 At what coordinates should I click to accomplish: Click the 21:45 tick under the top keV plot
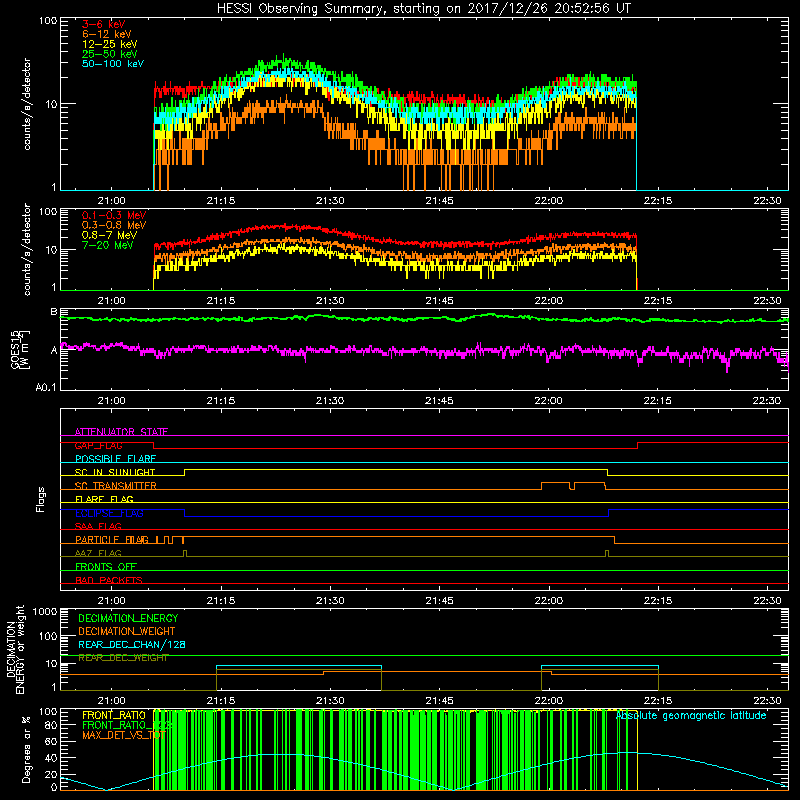[439, 201]
